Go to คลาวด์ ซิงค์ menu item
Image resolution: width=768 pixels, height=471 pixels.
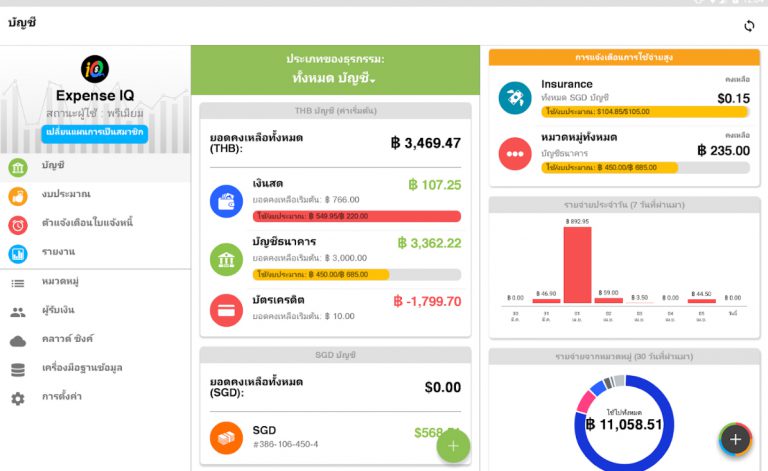click(68, 338)
